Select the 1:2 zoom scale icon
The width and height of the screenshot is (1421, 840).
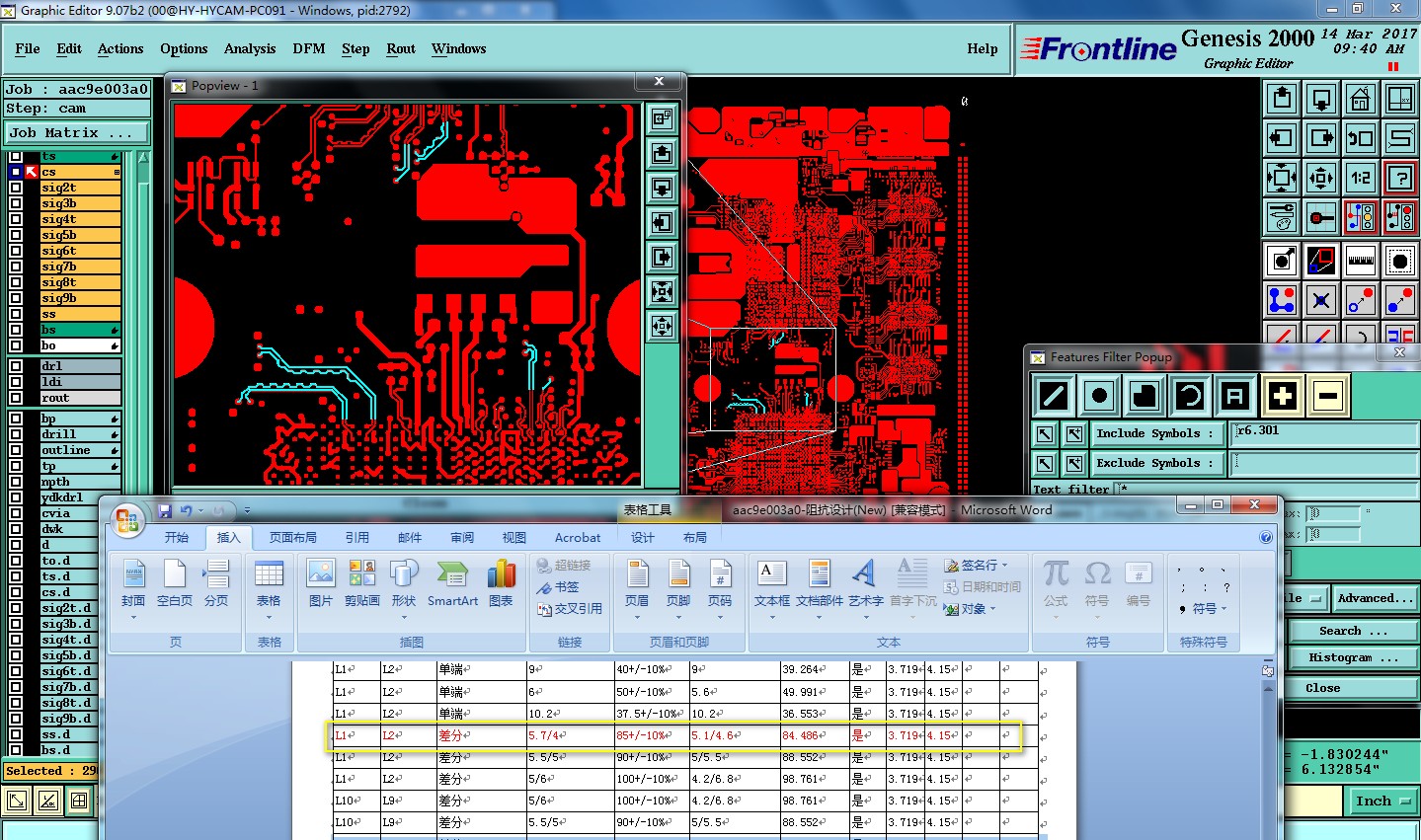pos(1361,178)
